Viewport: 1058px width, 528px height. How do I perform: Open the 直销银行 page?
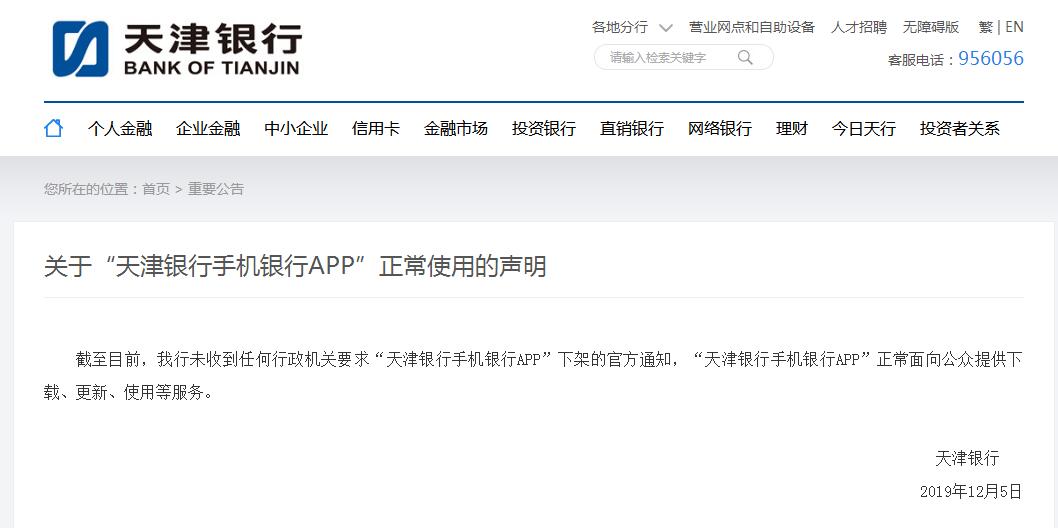[x=632, y=129]
